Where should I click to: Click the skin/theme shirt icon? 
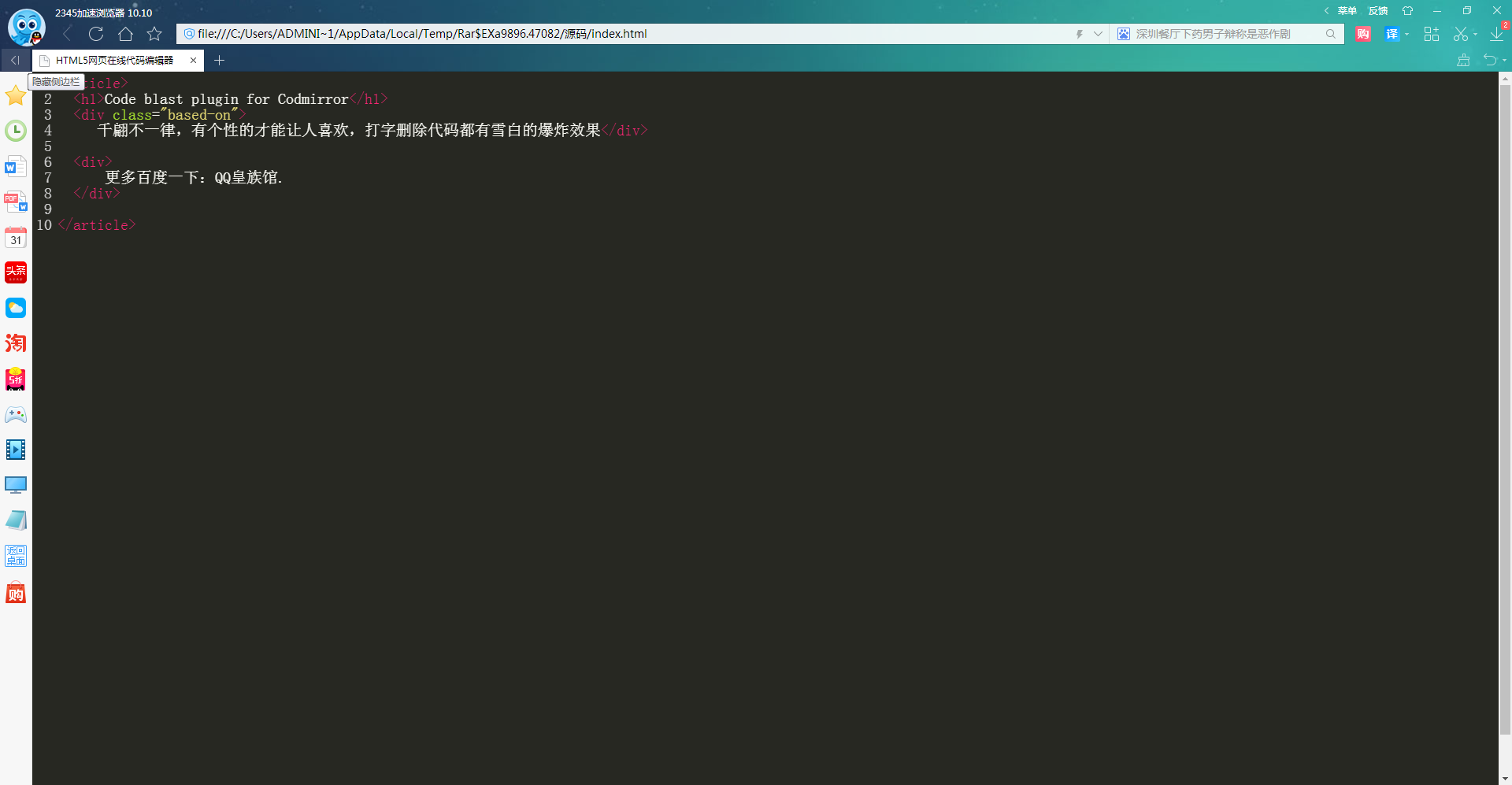[1408, 10]
